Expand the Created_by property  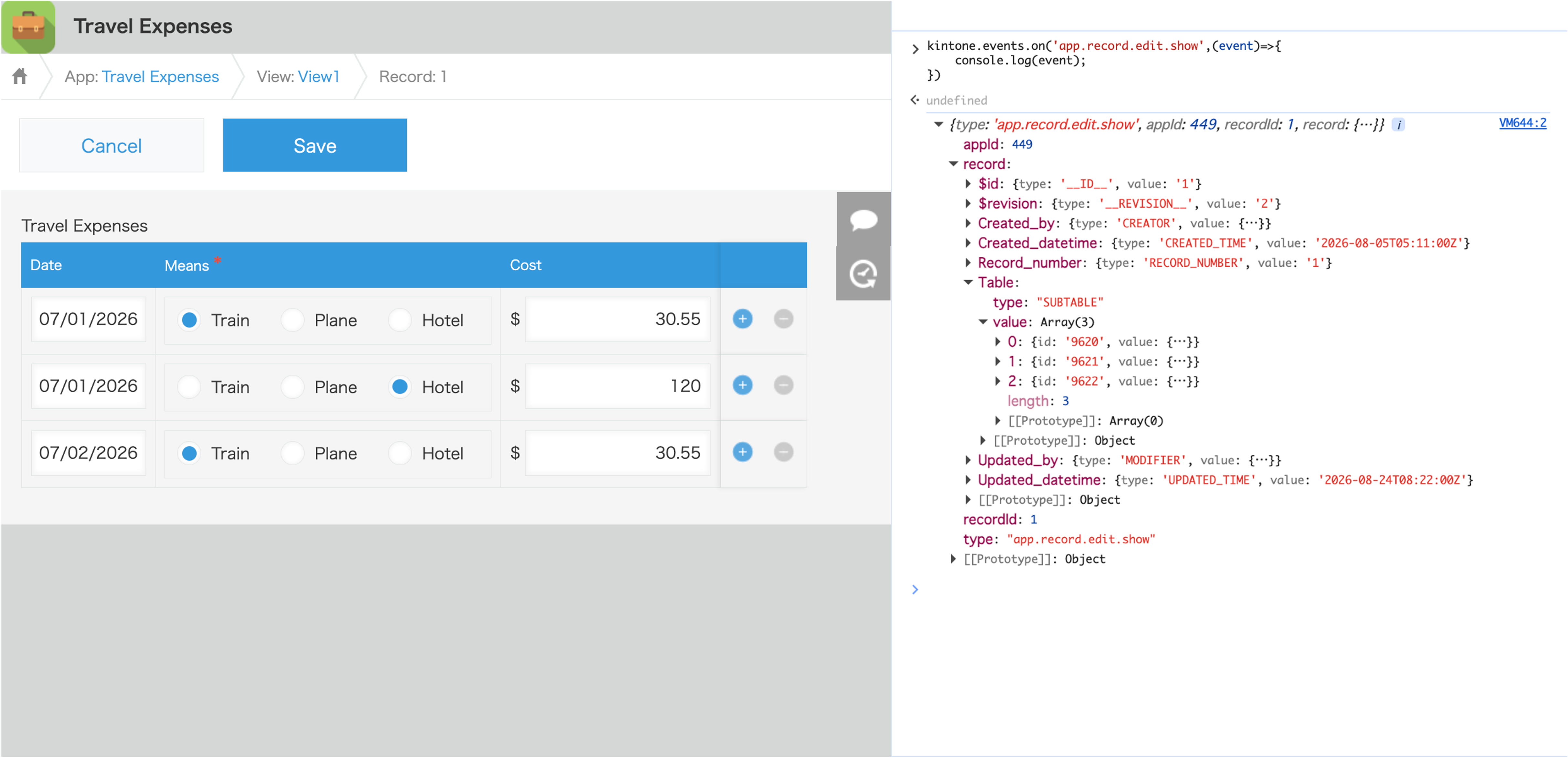[968, 224]
